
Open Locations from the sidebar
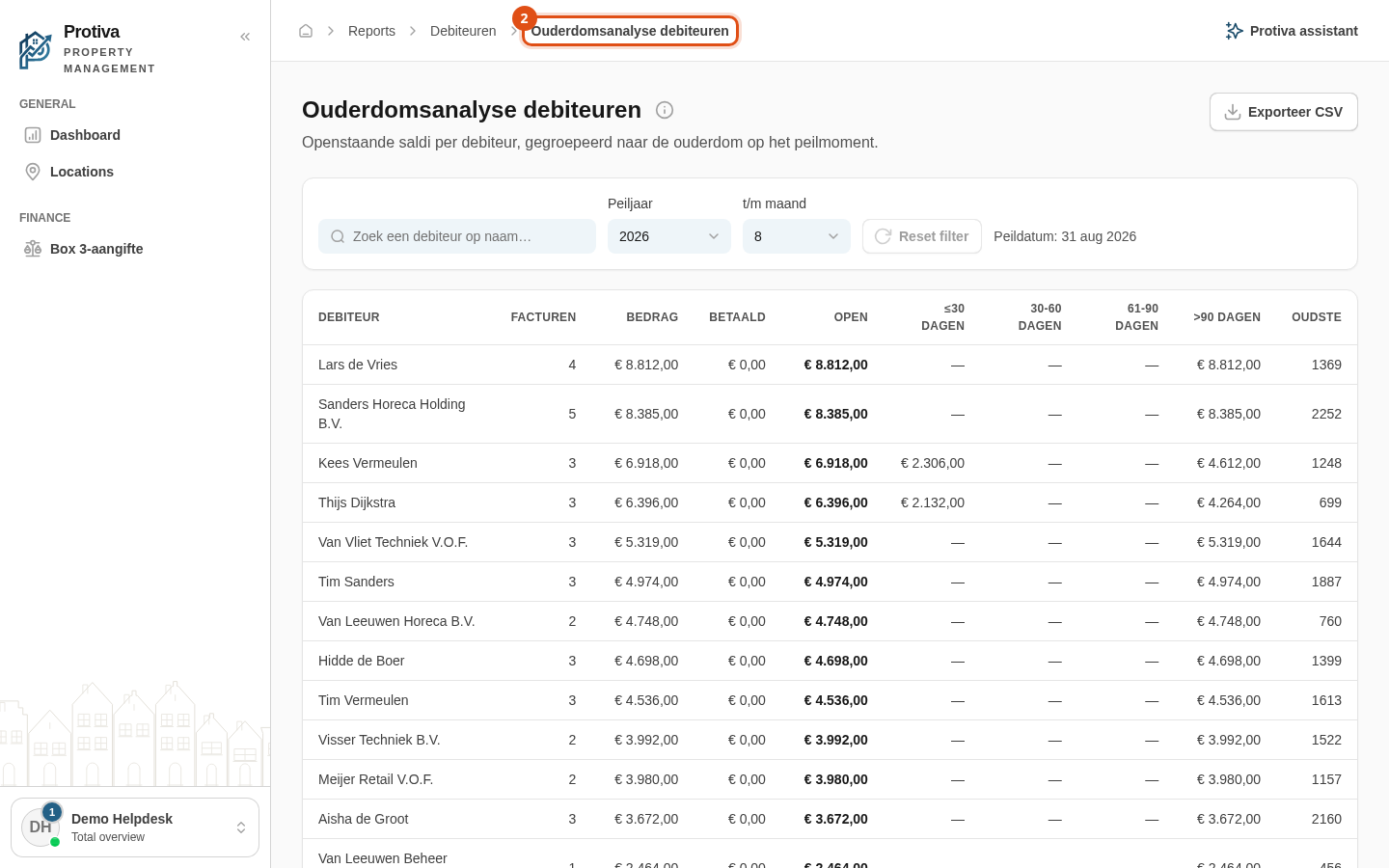pyautogui.click(x=135, y=172)
